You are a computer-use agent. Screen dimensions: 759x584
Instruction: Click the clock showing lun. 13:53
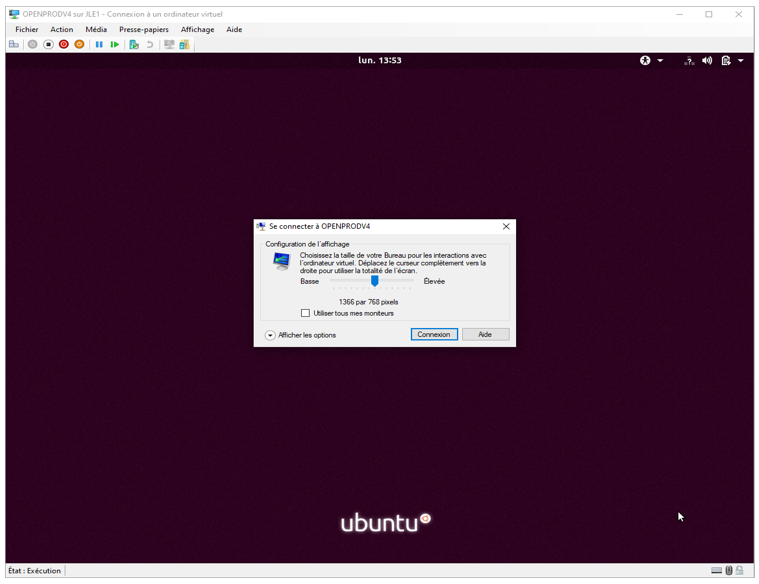380,61
